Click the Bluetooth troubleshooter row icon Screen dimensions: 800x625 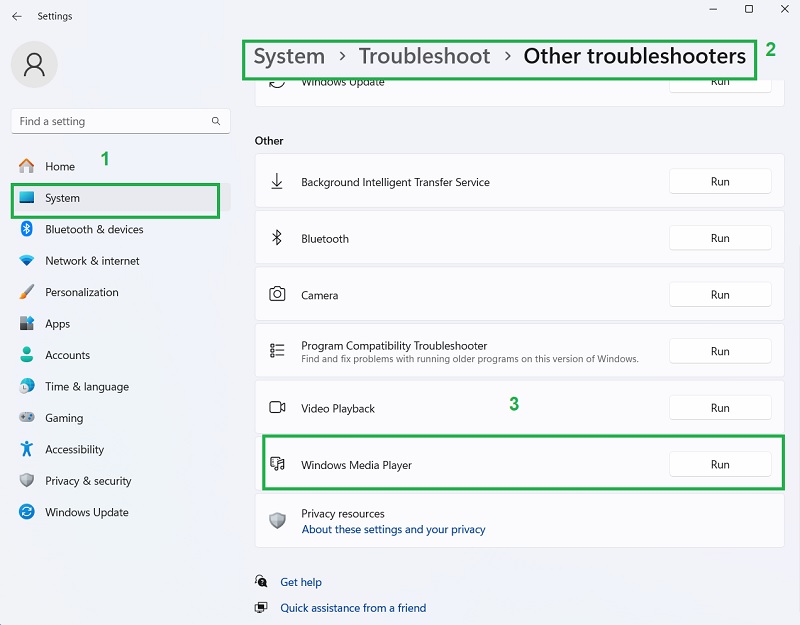[x=277, y=237]
